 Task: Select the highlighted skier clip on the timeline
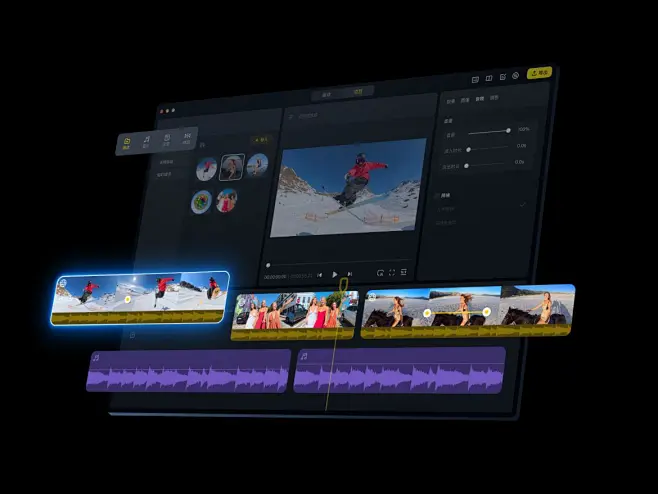pos(140,297)
